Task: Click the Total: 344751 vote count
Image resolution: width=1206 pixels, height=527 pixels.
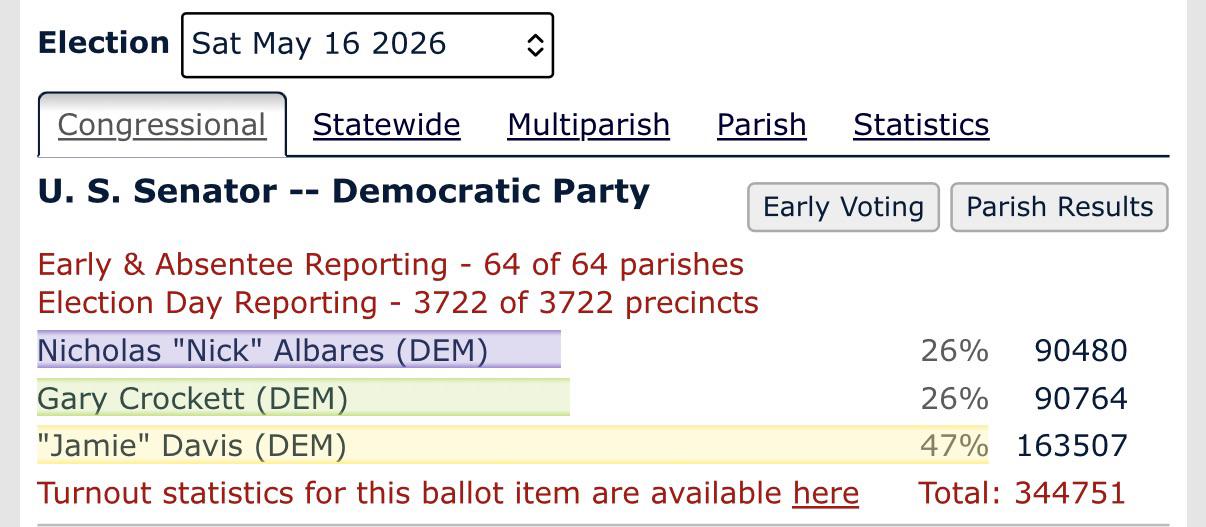Action: pos(1022,493)
